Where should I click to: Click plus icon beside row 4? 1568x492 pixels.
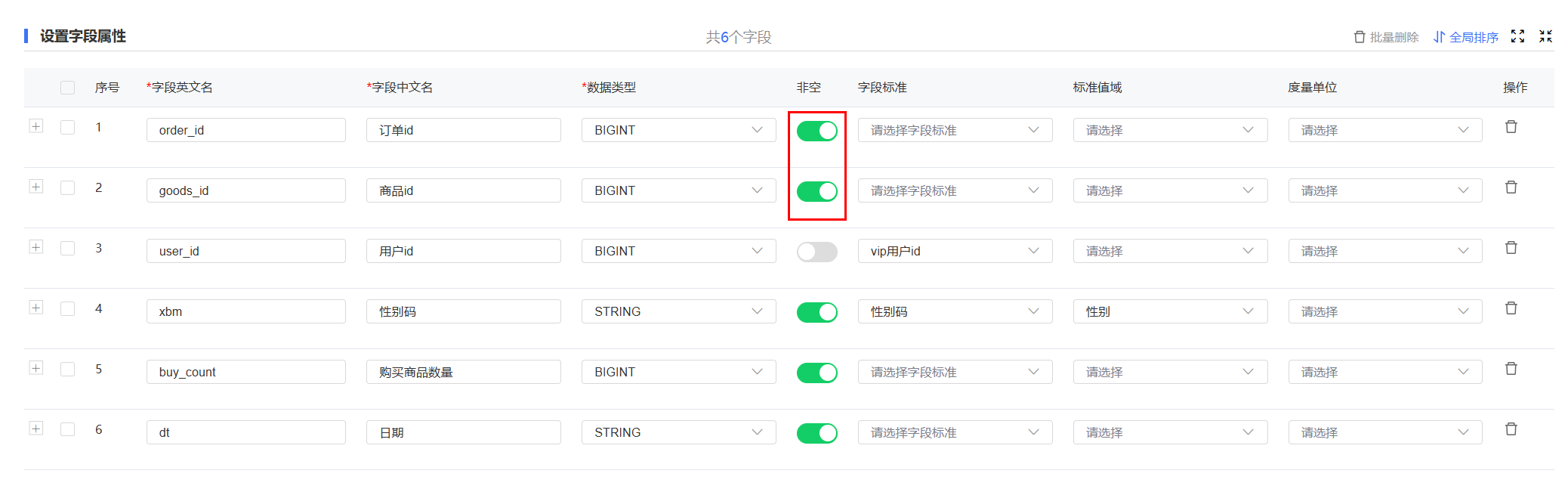(x=36, y=308)
